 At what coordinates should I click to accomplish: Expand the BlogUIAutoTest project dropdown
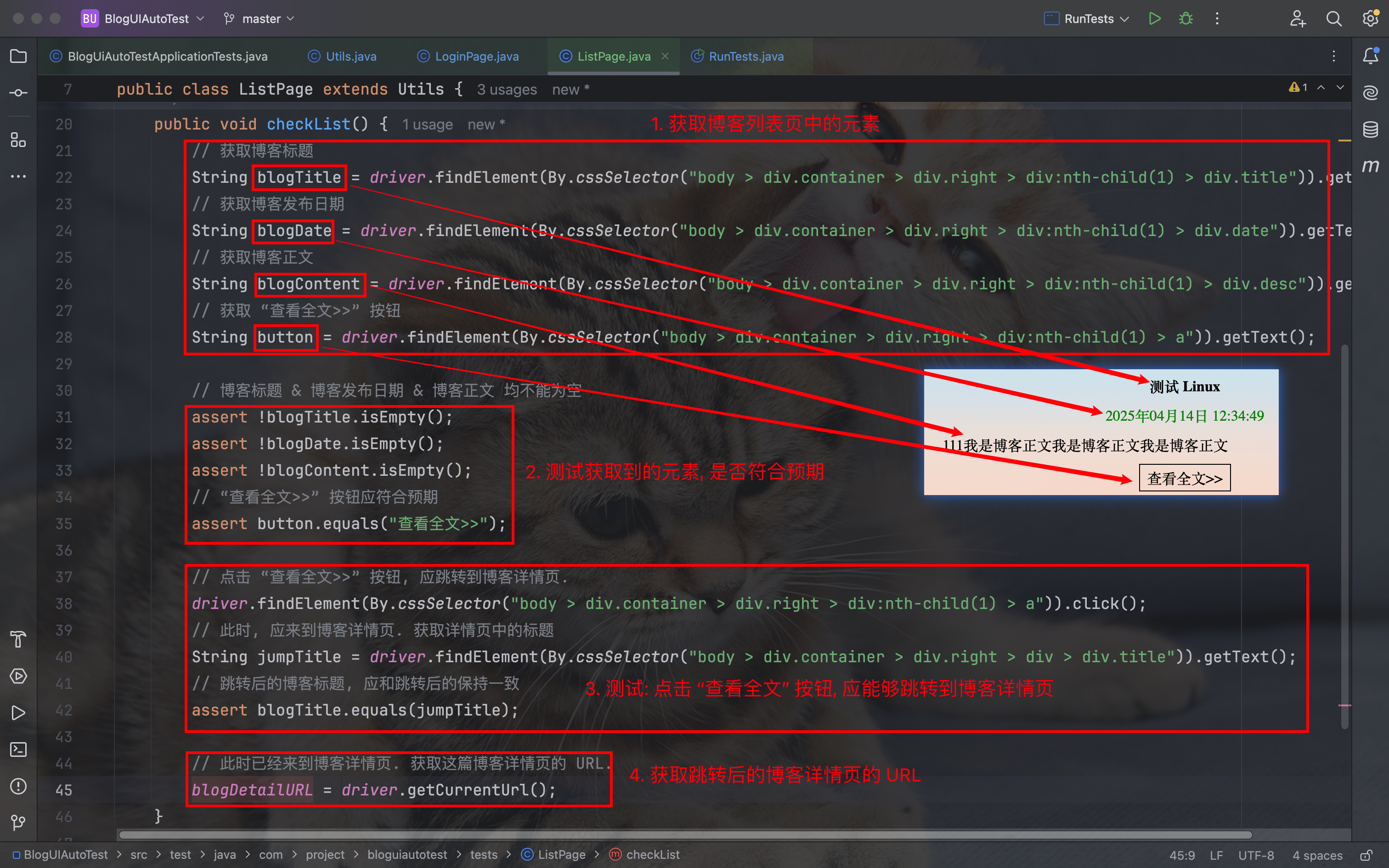(147, 19)
